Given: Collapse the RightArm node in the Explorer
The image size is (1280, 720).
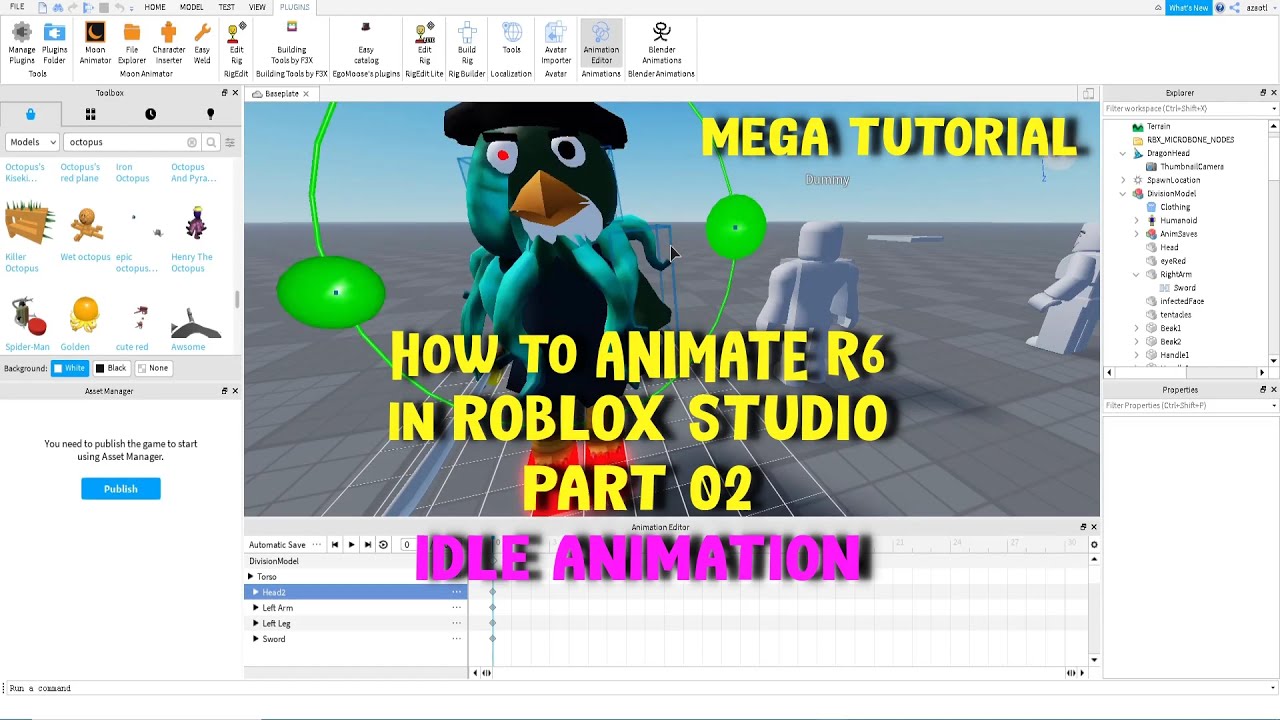Looking at the screenshot, I should pyautogui.click(x=1136, y=274).
